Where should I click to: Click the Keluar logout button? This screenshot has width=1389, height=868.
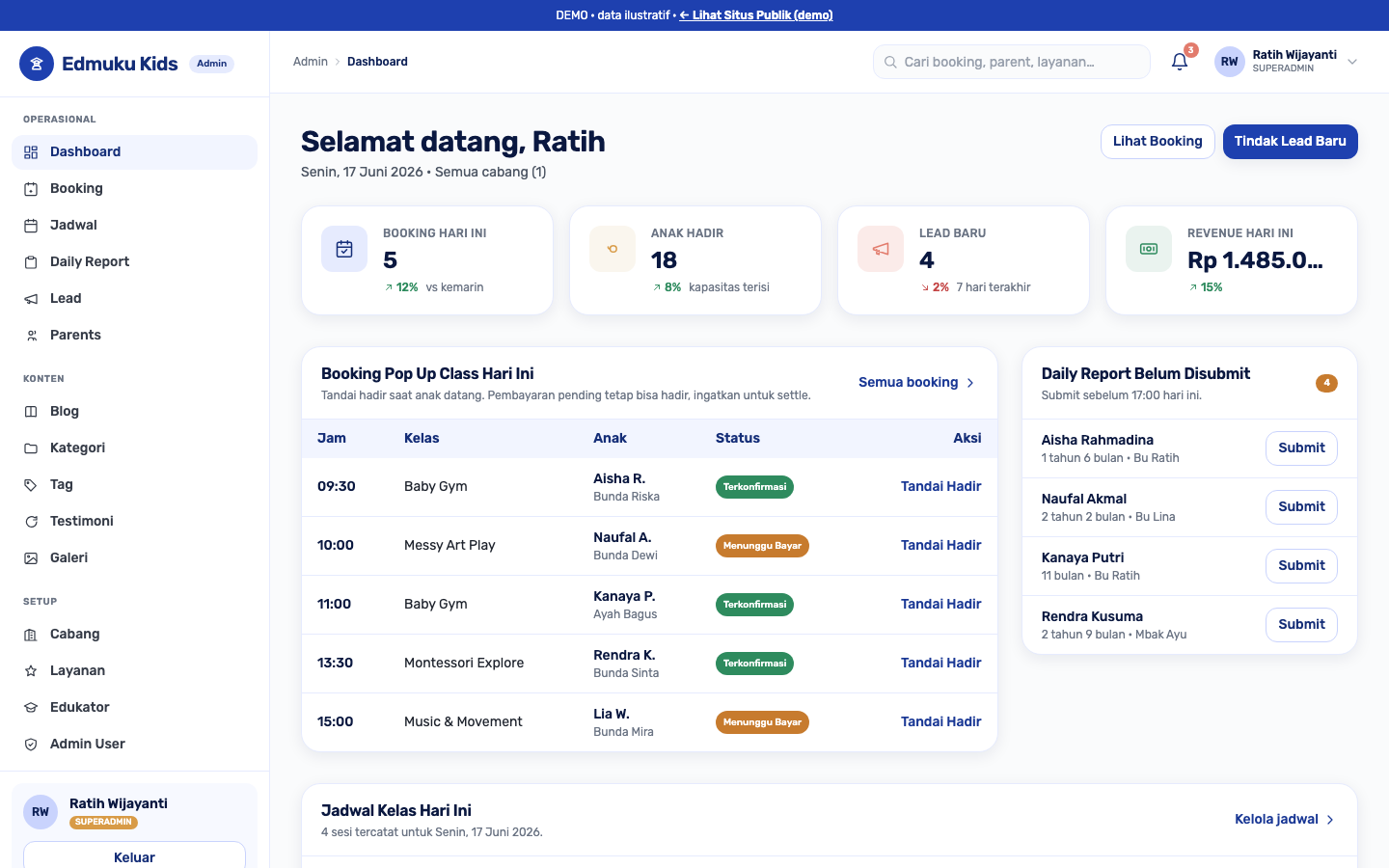pos(134,856)
